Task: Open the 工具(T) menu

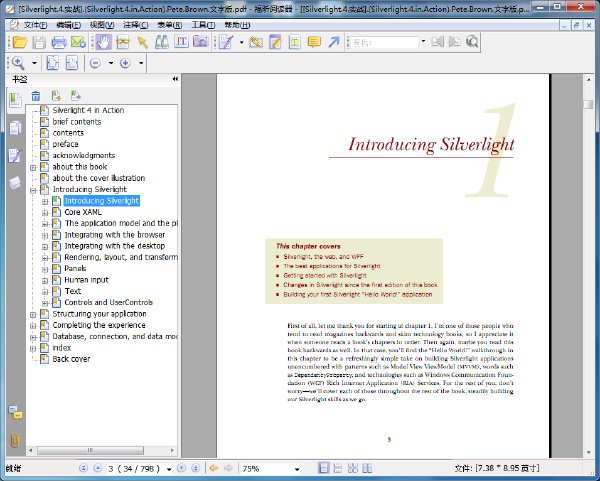Action: coord(203,25)
